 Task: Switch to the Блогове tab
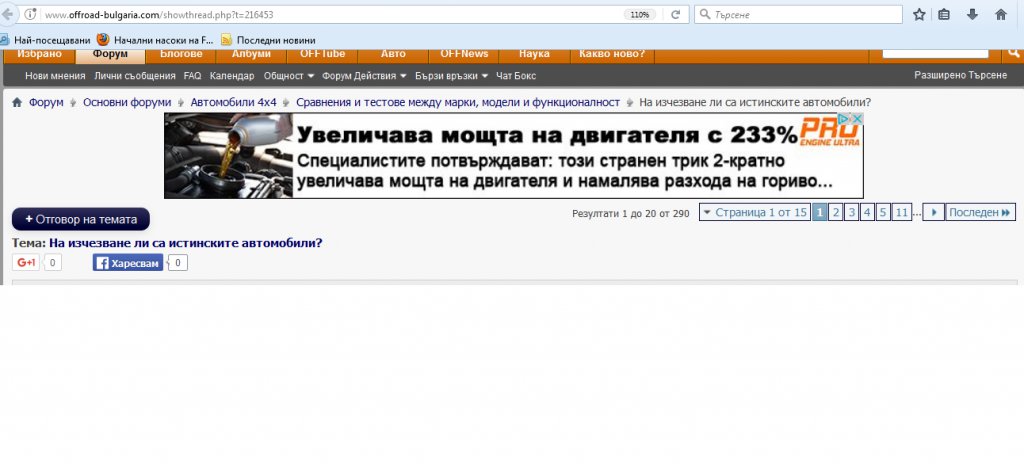[181, 54]
